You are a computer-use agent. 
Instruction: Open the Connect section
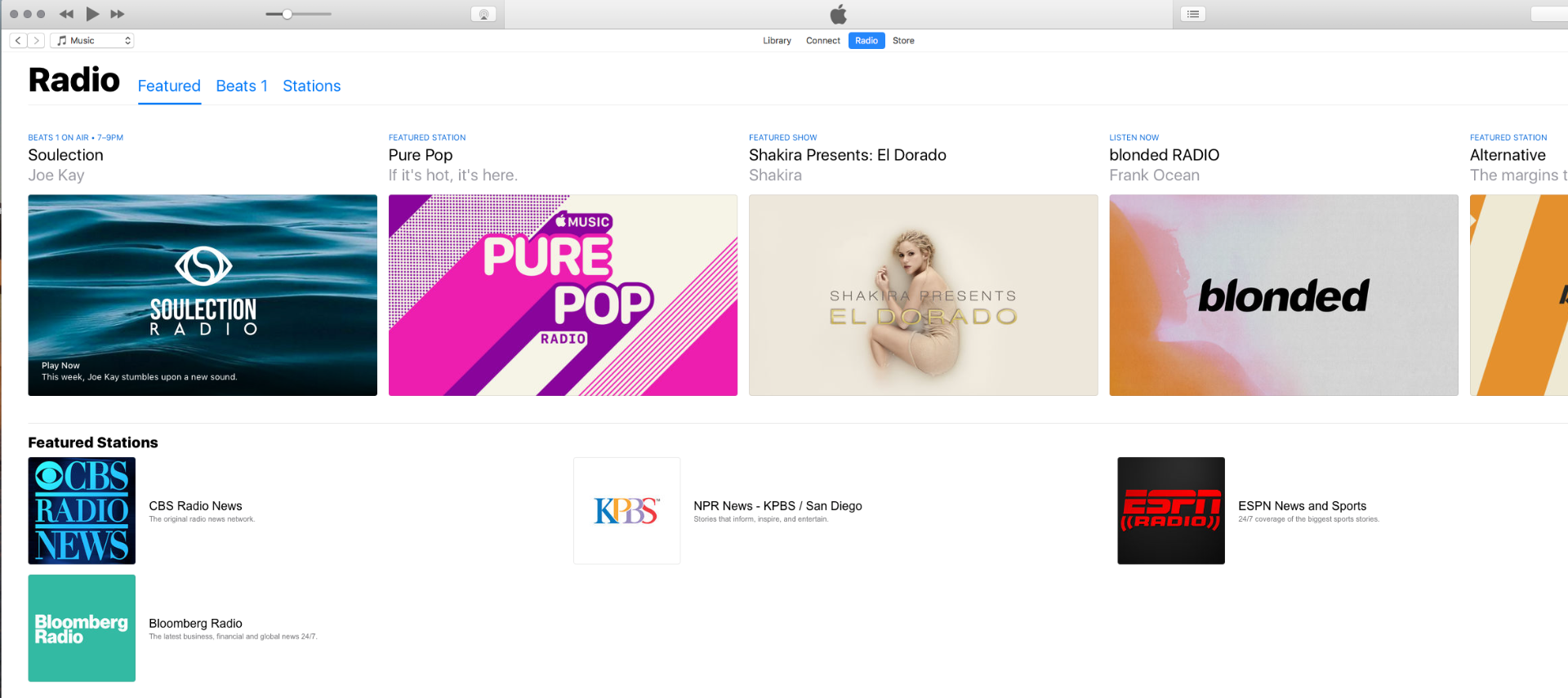coord(822,41)
